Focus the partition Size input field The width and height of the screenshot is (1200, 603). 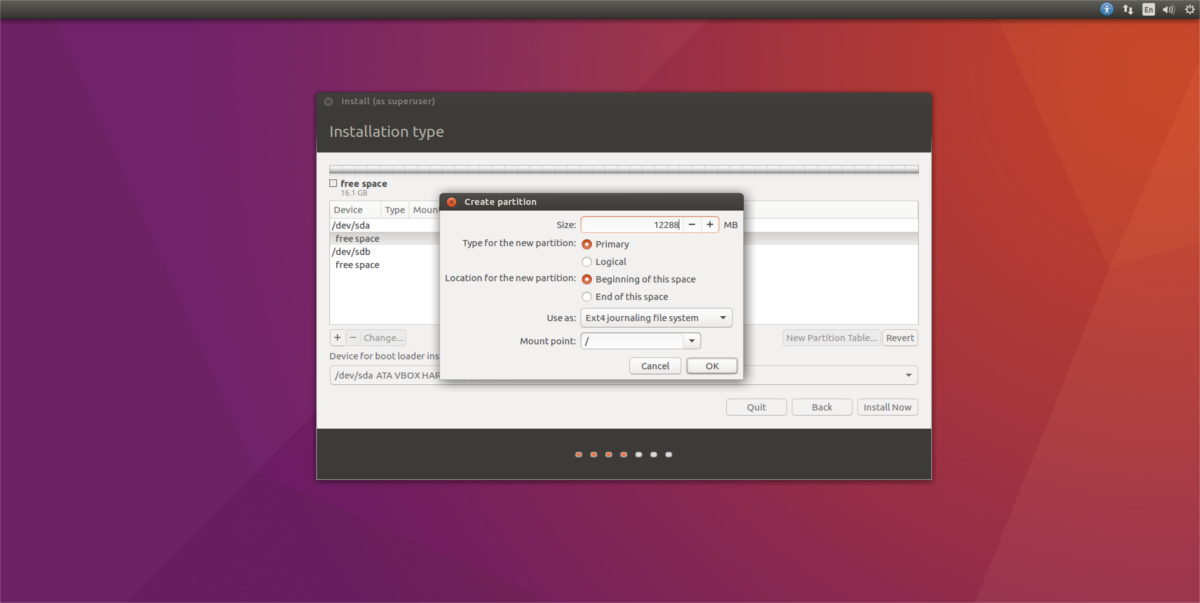(632, 225)
